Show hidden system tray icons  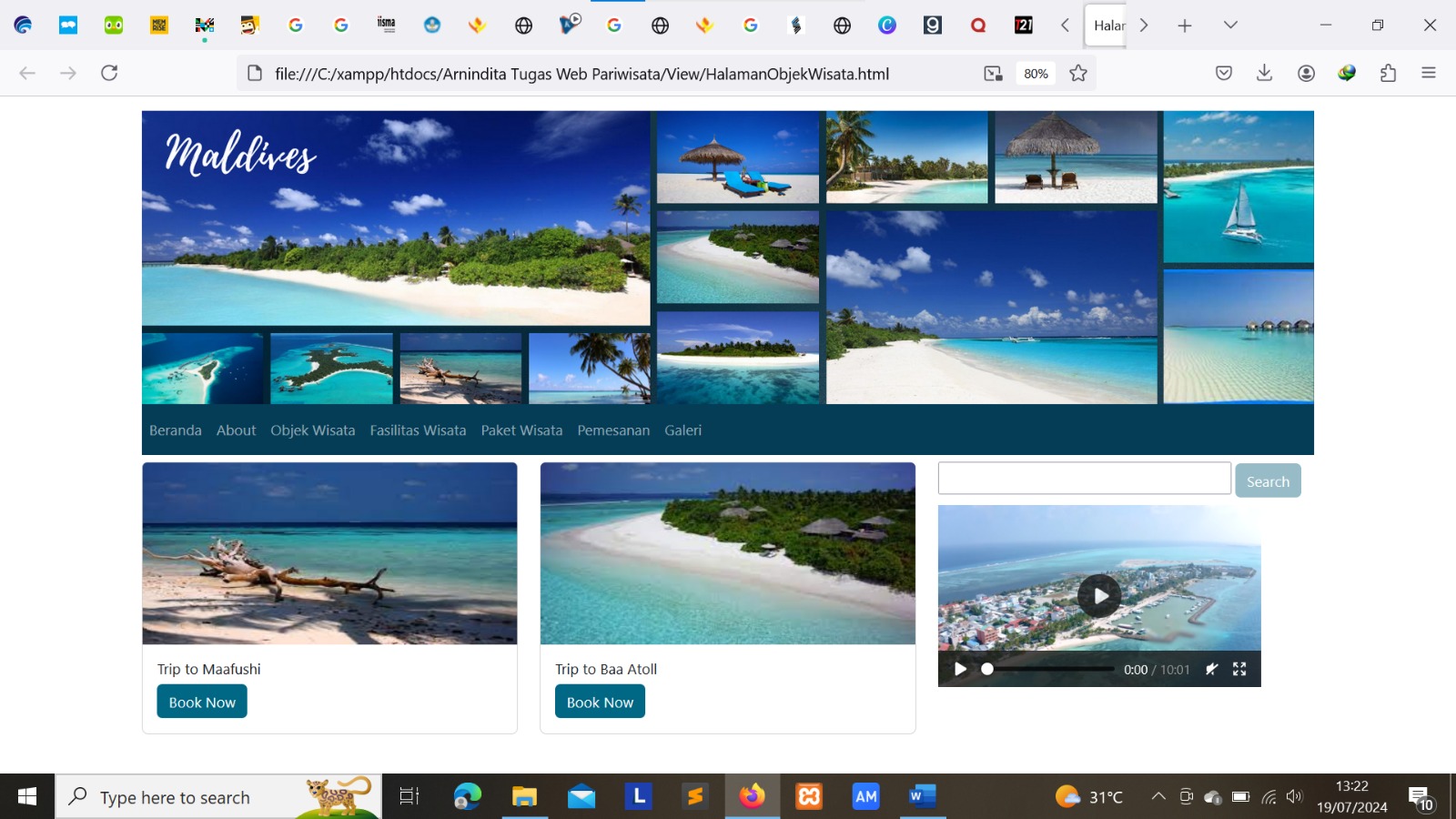1158,797
